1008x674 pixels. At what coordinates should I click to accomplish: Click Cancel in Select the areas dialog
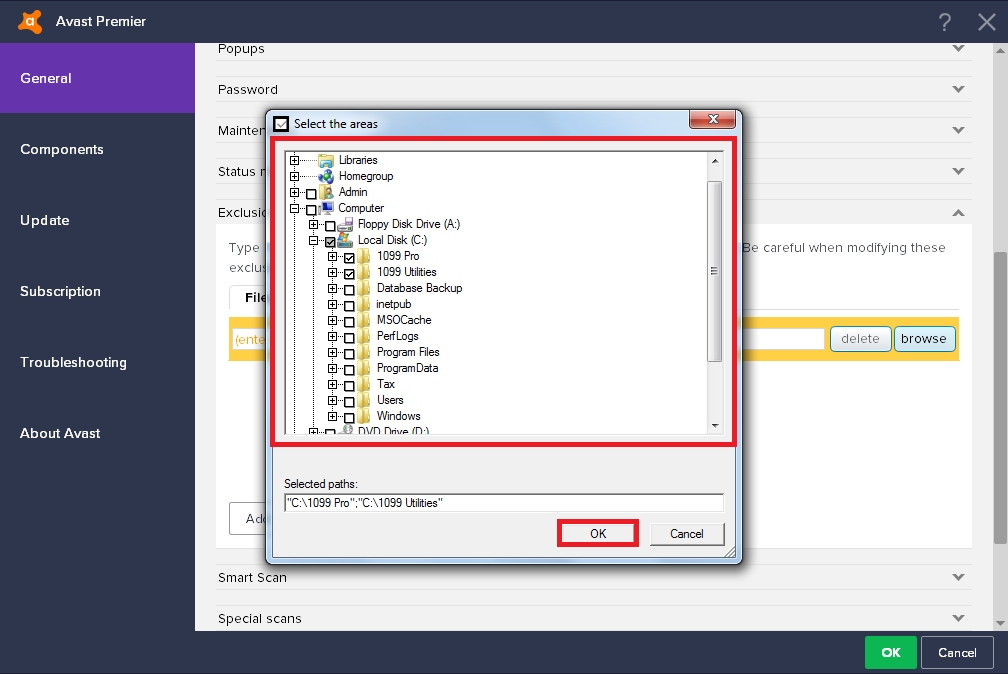point(687,534)
